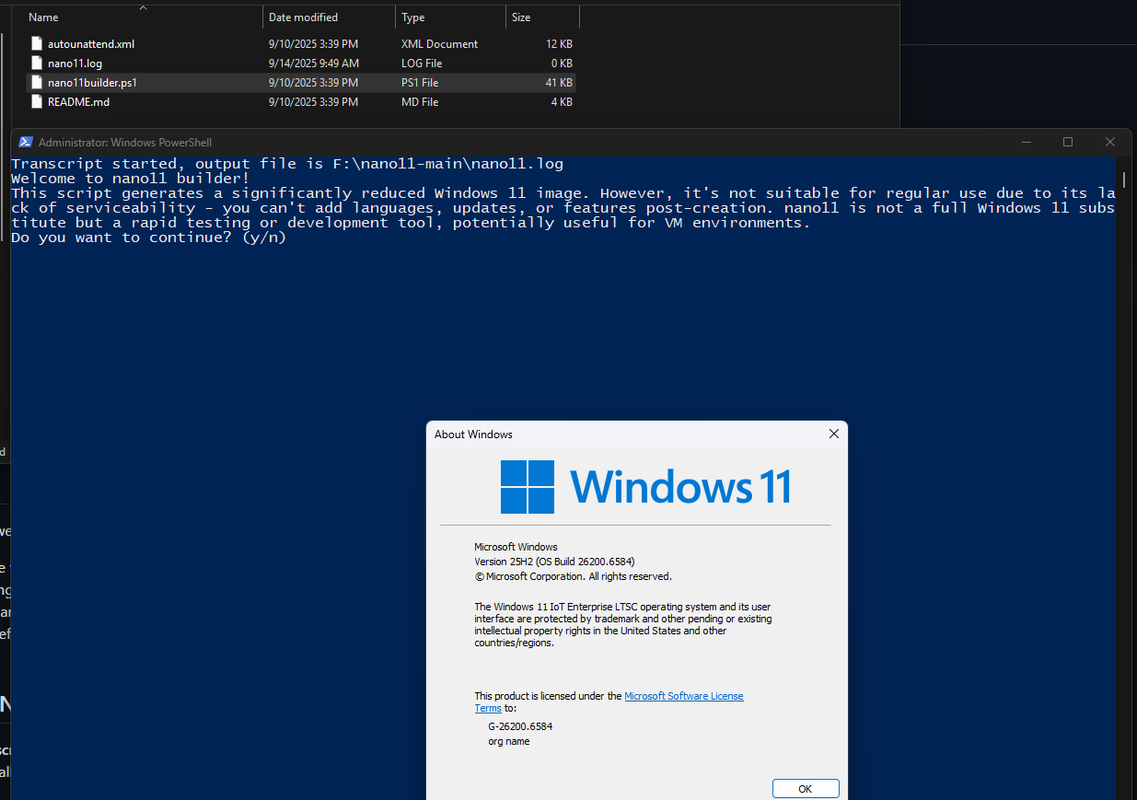1137x800 pixels.
Task: Click the 'Transcript started' output line
Action: (x=287, y=164)
